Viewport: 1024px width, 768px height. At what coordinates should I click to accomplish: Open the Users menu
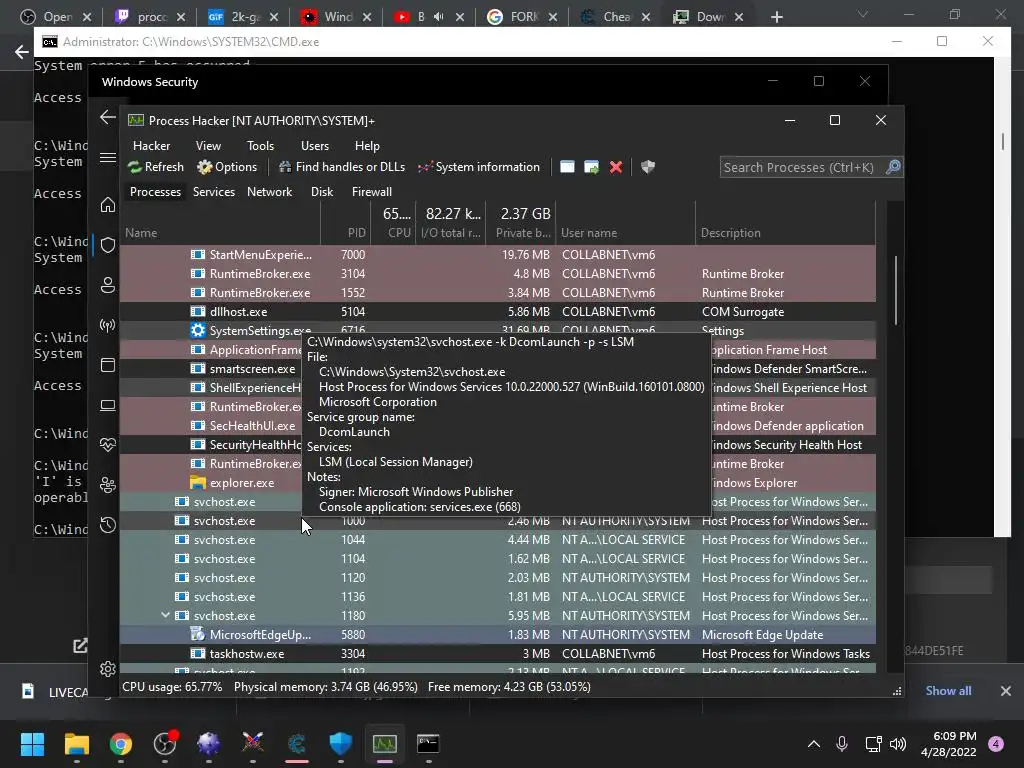coord(315,146)
